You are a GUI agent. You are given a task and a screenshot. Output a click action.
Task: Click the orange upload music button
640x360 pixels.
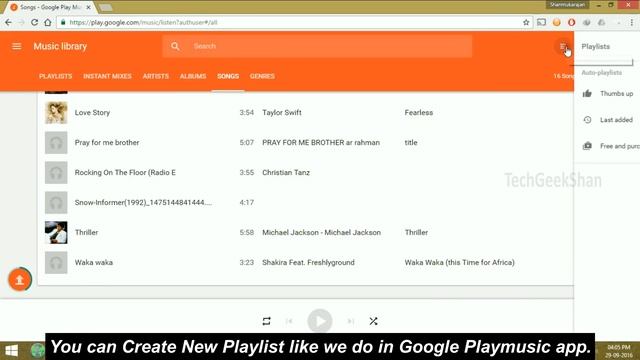20,280
